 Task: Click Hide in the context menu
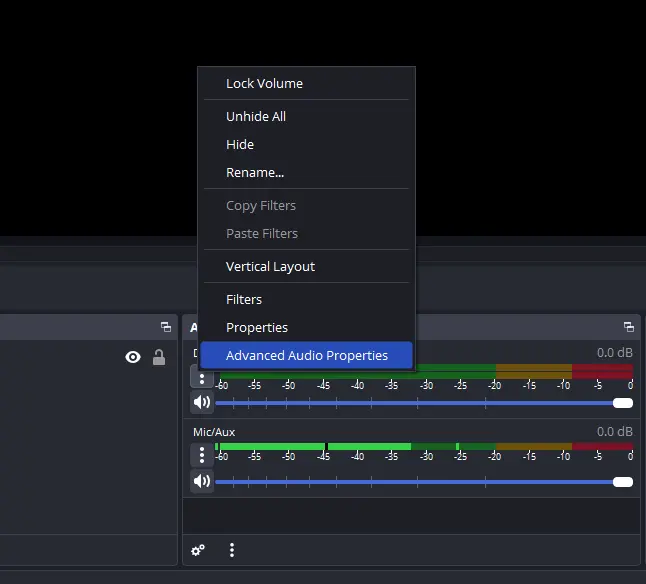pos(306,145)
